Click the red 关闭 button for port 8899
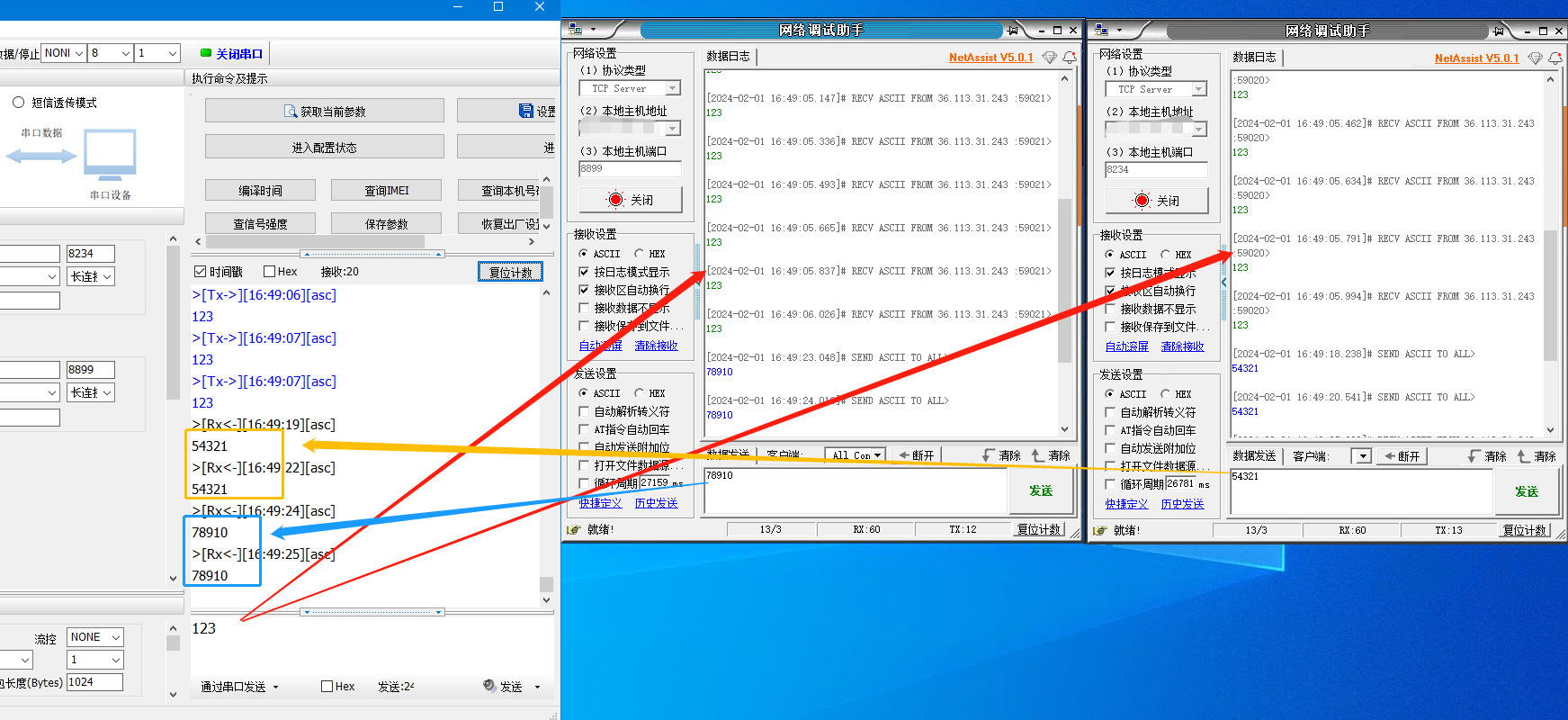This screenshot has height=720, width=1568. pyautogui.click(x=631, y=200)
